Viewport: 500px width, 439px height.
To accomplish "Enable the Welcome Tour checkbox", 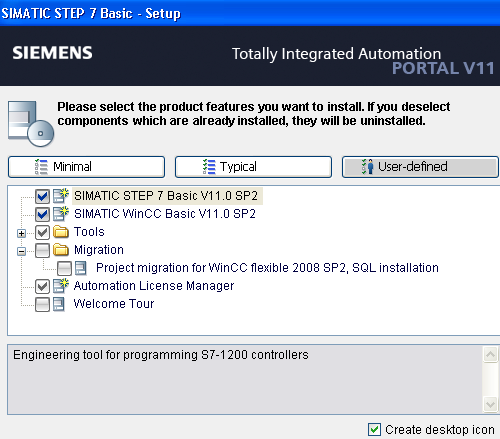I will click(42, 304).
